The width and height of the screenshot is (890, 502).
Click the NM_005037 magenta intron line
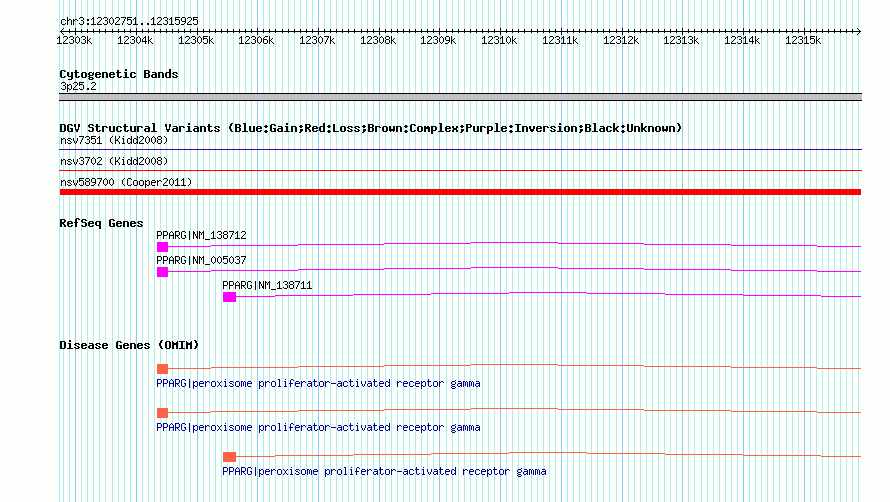(515, 268)
